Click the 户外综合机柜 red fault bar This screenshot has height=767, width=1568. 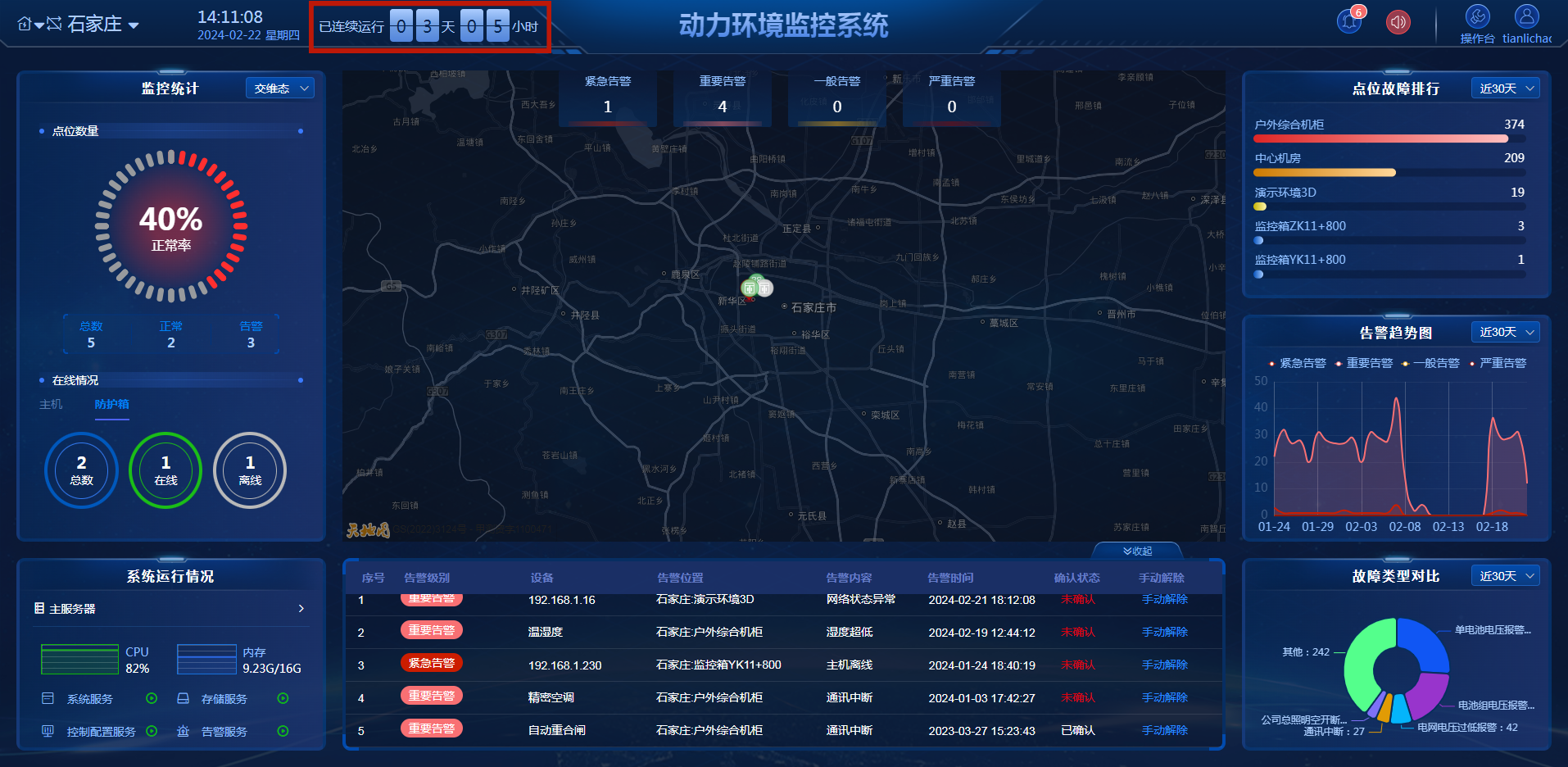(x=1380, y=138)
